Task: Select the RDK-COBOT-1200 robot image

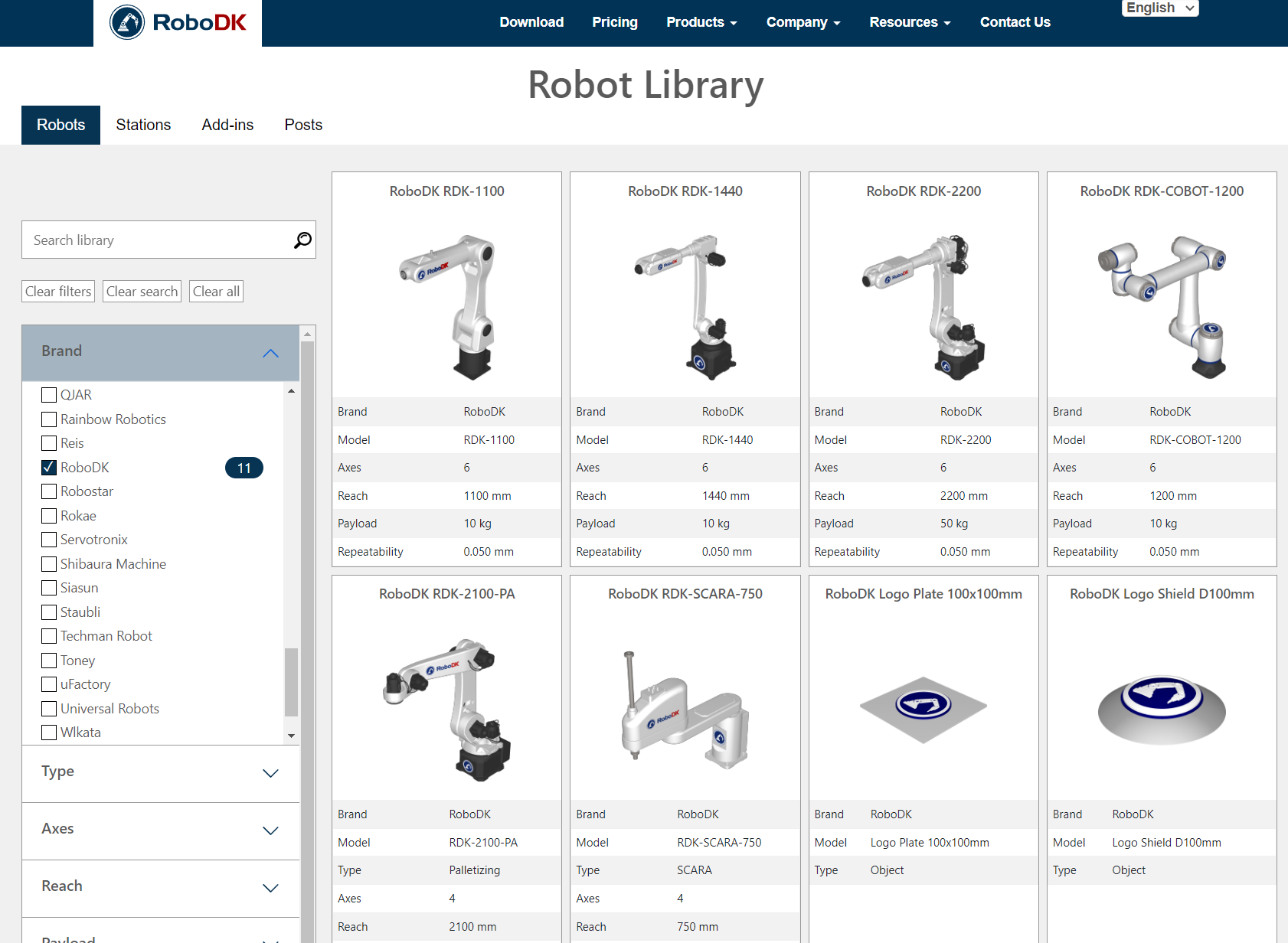Action: point(1162,306)
